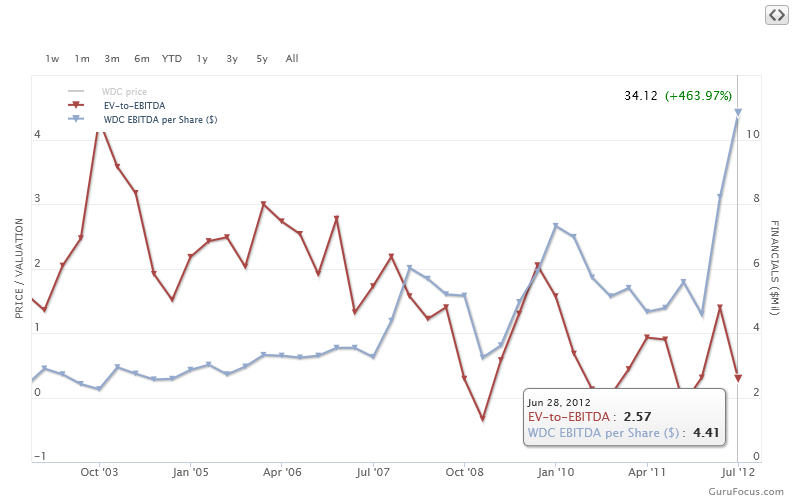794x500 pixels.
Task: Select the 3m time range
Action: (112, 59)
